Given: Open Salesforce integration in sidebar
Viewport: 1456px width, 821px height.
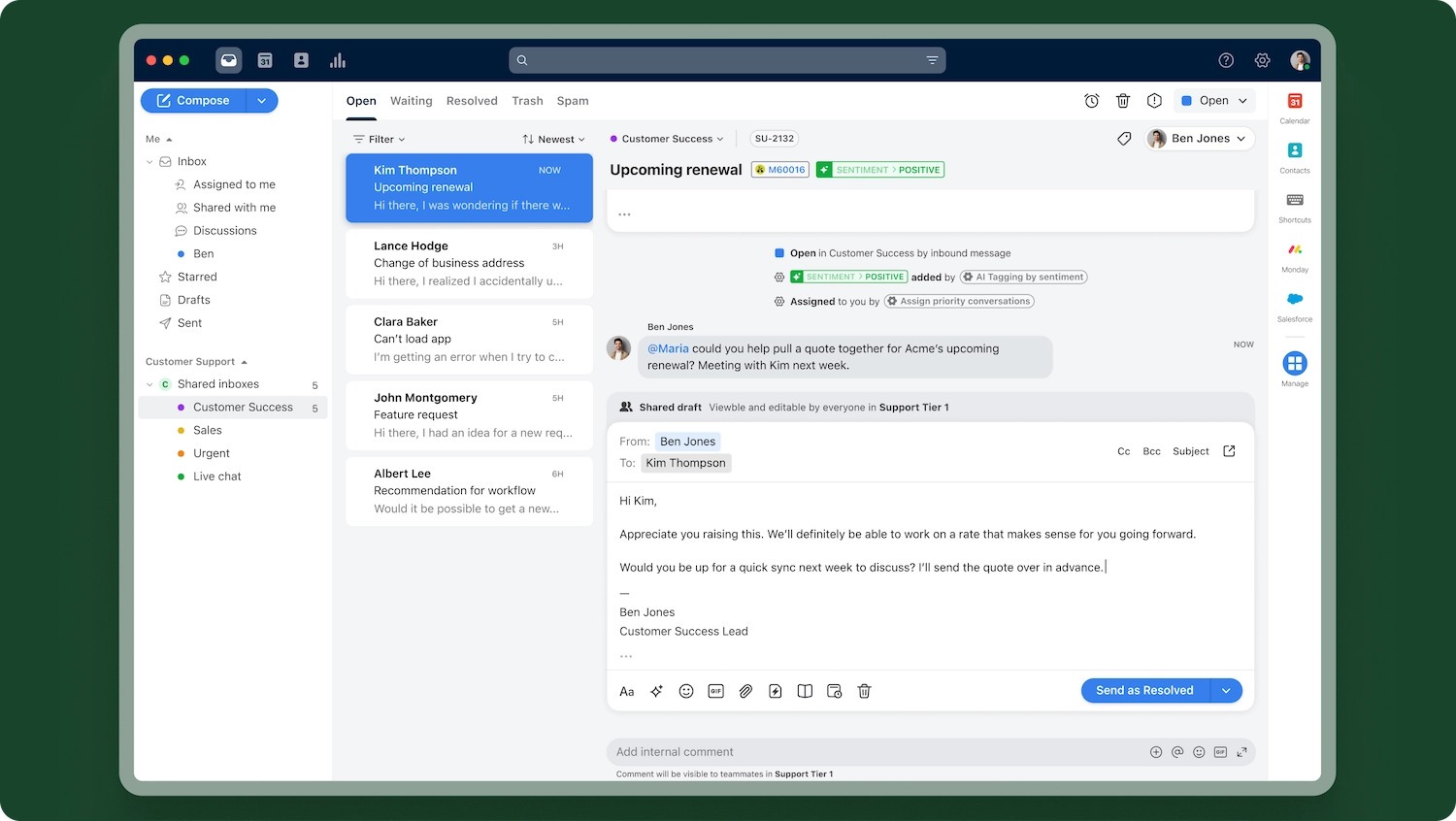Looking at the screenshot, I should point(1295,306).
